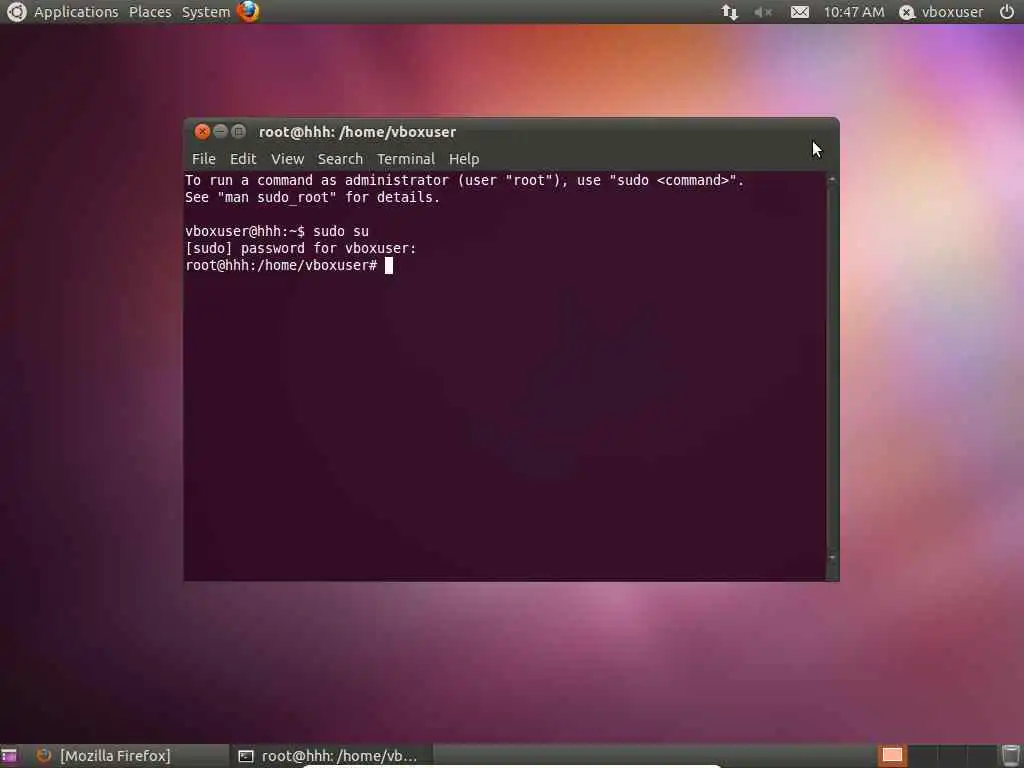1024x768 pixels.
Task: Click the 'See "man sudo_root" for details.' line
Action: (x=313, y=197)
